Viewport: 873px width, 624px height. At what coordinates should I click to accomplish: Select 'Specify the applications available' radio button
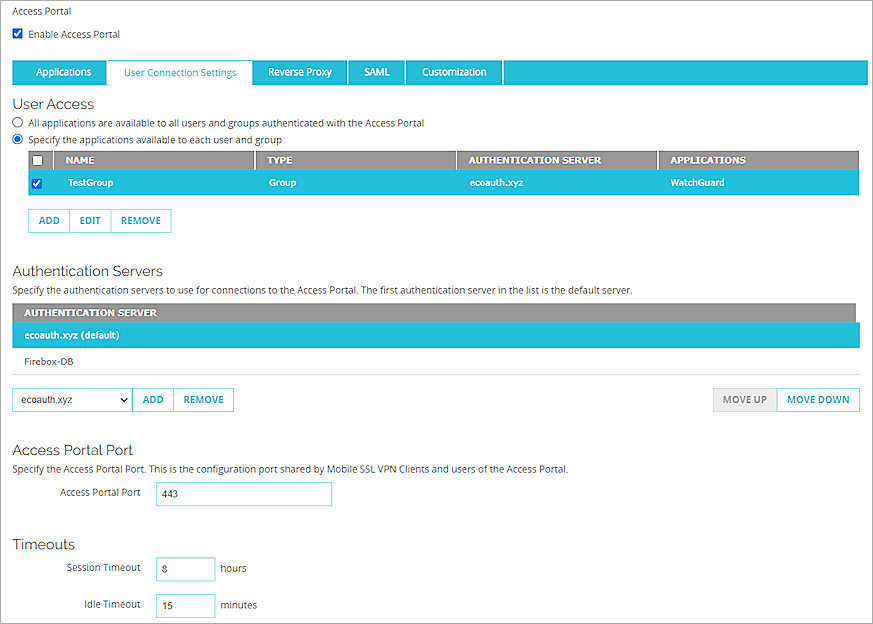tap(17, 140)
